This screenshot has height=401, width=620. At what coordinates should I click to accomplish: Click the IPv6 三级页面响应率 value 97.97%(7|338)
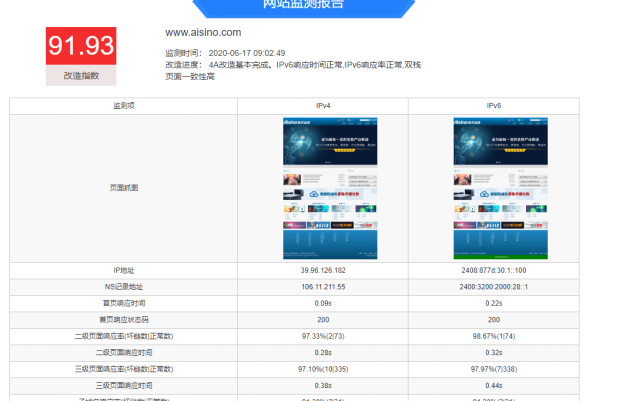tap(493, 369)
